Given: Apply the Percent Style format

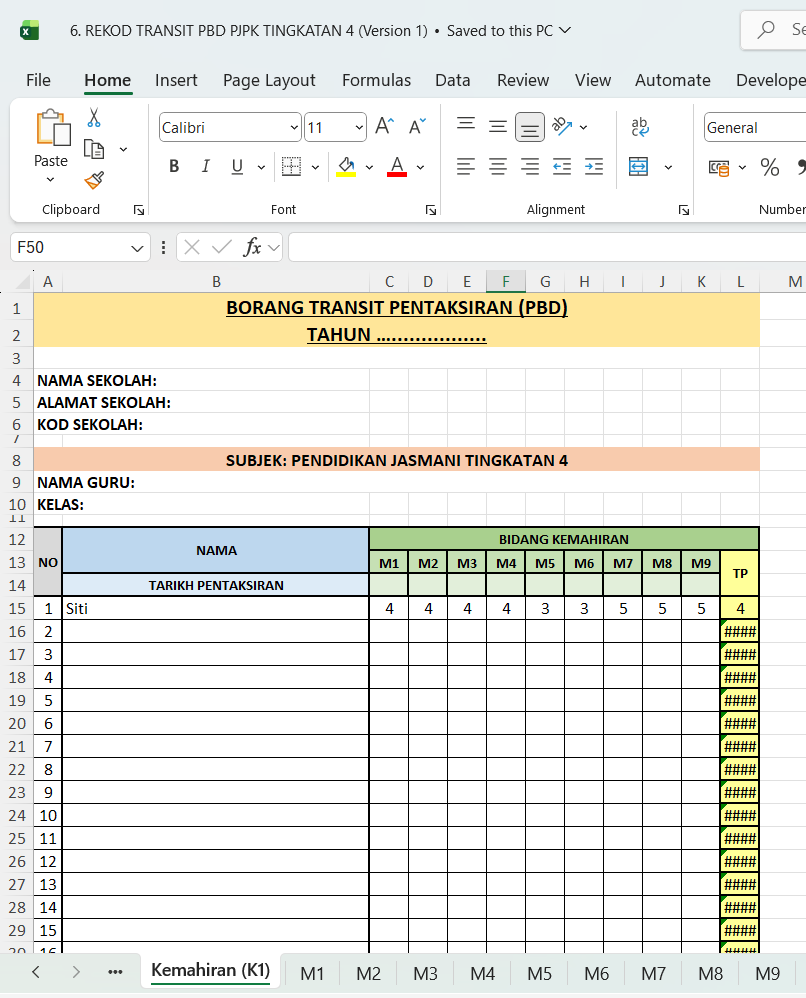Looking at the screenshot, I should pos(769,167).
